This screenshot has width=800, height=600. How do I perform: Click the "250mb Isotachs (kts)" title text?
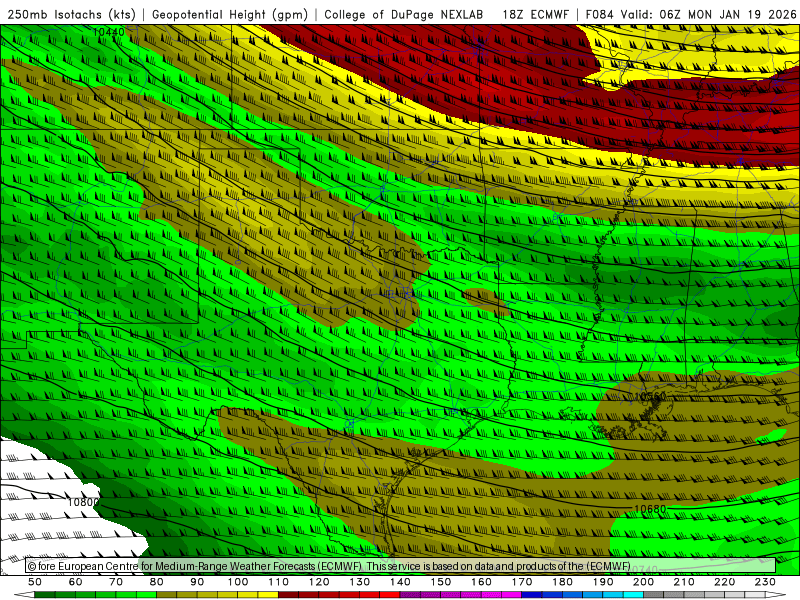point(71,14)
